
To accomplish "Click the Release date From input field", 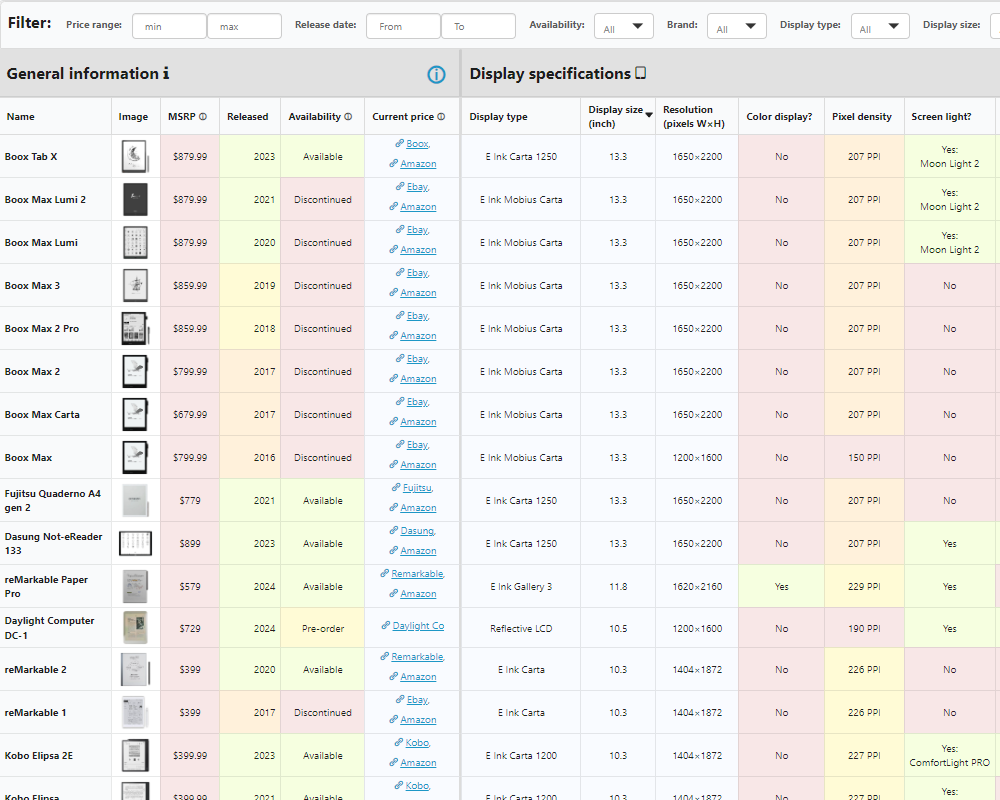I will (x=402, y=27).
